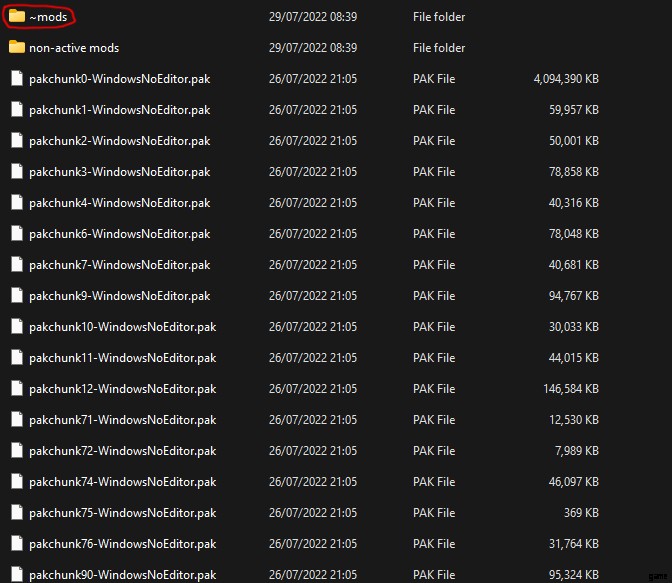Viewport: 672px width, 583px height.
Task: Select pakchunk90-WindowsNoEditor.pak at the bottom
Action: tap(122, 574)
